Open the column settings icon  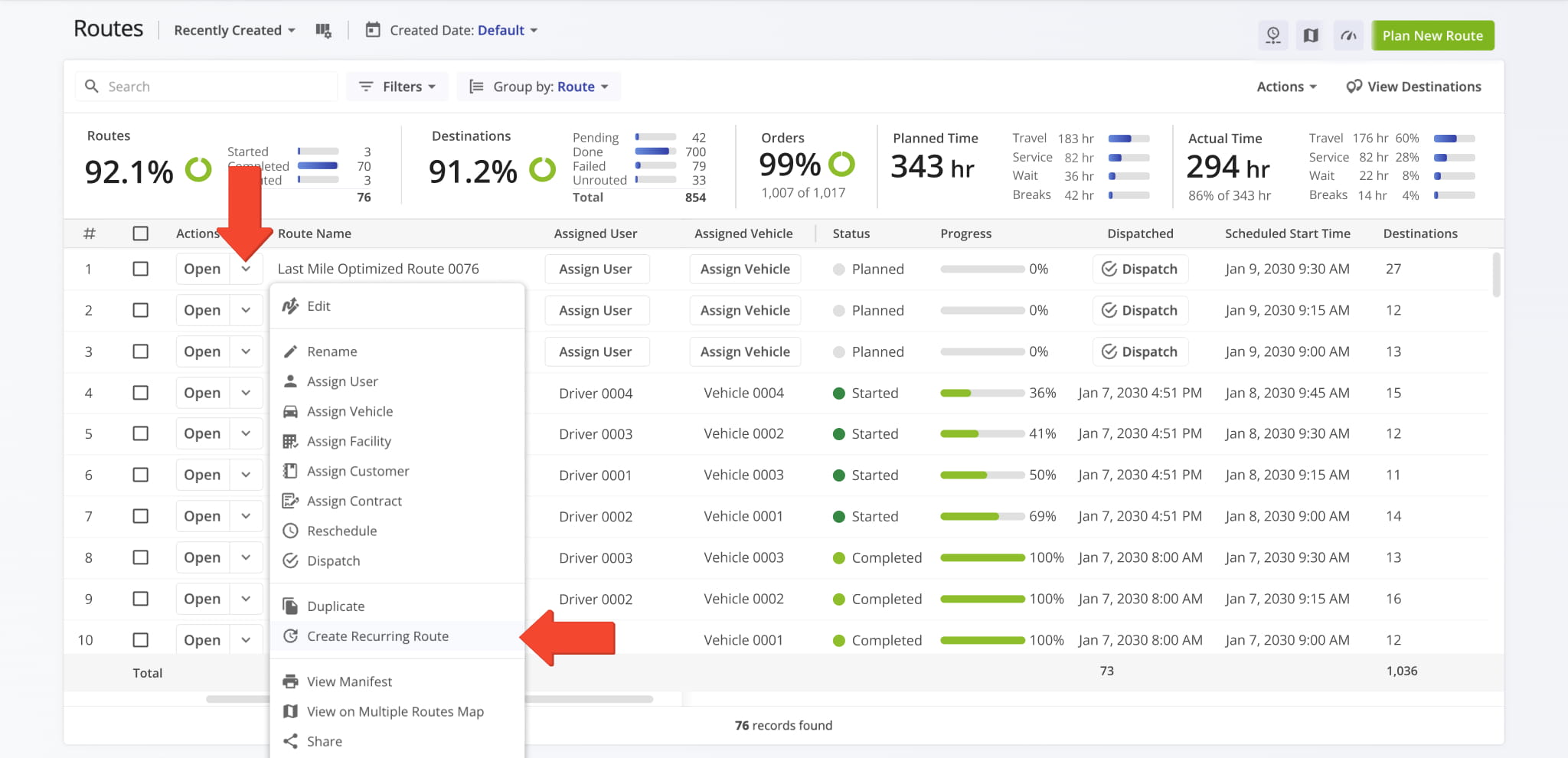coord(323,30)
